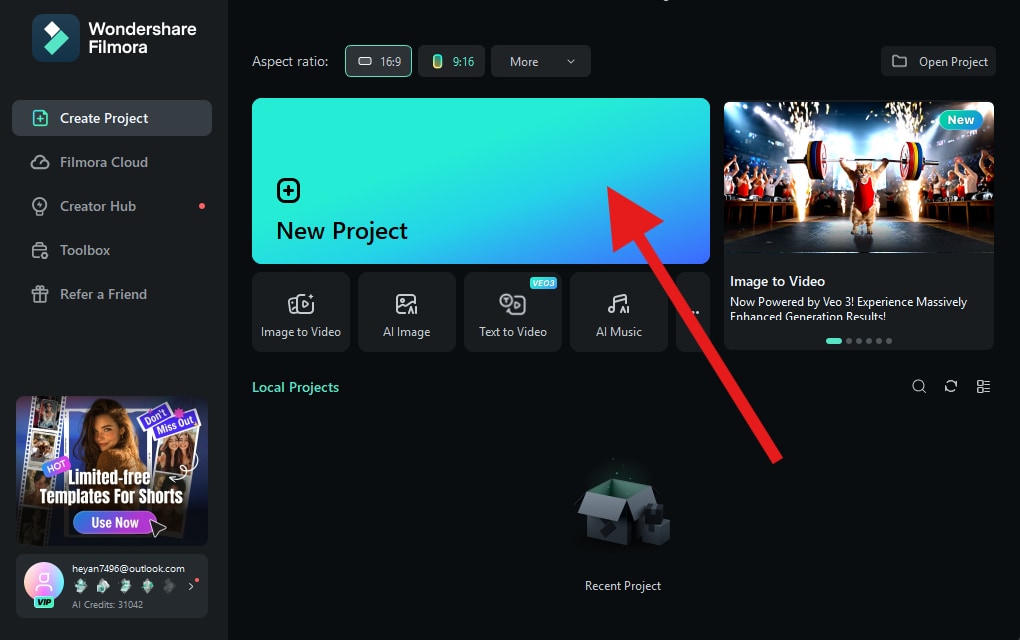Open the weightlifting cat promo thumbnail
The height and width of the screenshot is (640, 1020).
pyautogui.click(x=859, y=177)
